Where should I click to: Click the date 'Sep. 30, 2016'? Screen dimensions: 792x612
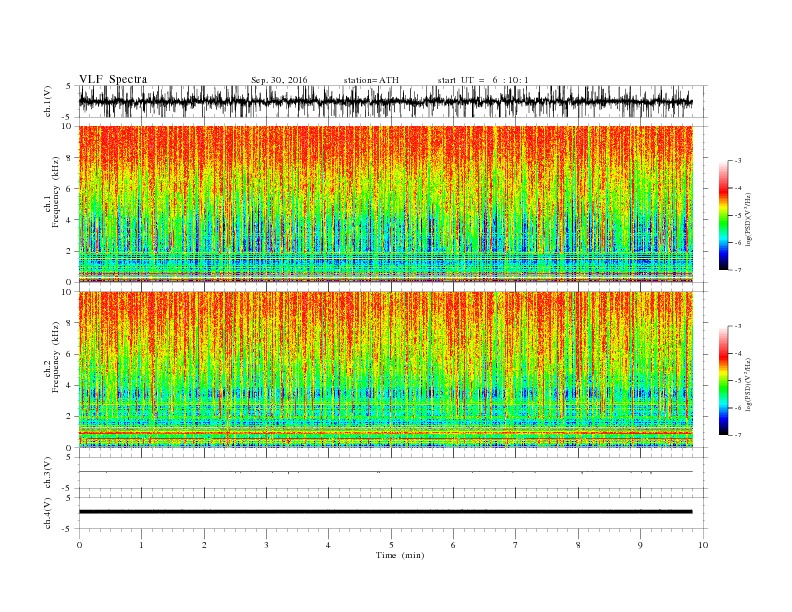[x=279, y=80]
